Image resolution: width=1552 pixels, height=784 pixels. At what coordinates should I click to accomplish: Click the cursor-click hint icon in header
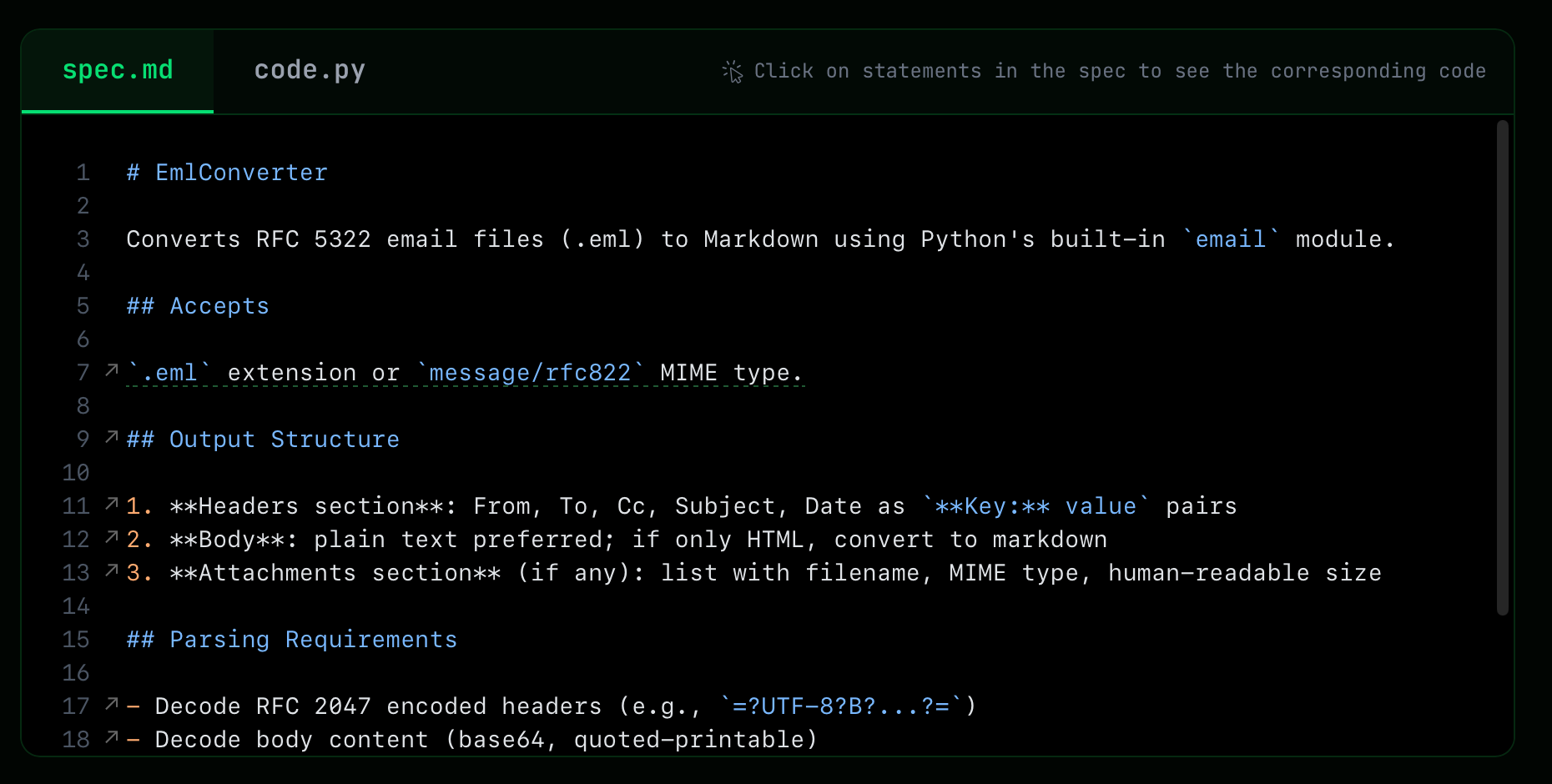tap(733, 72)
